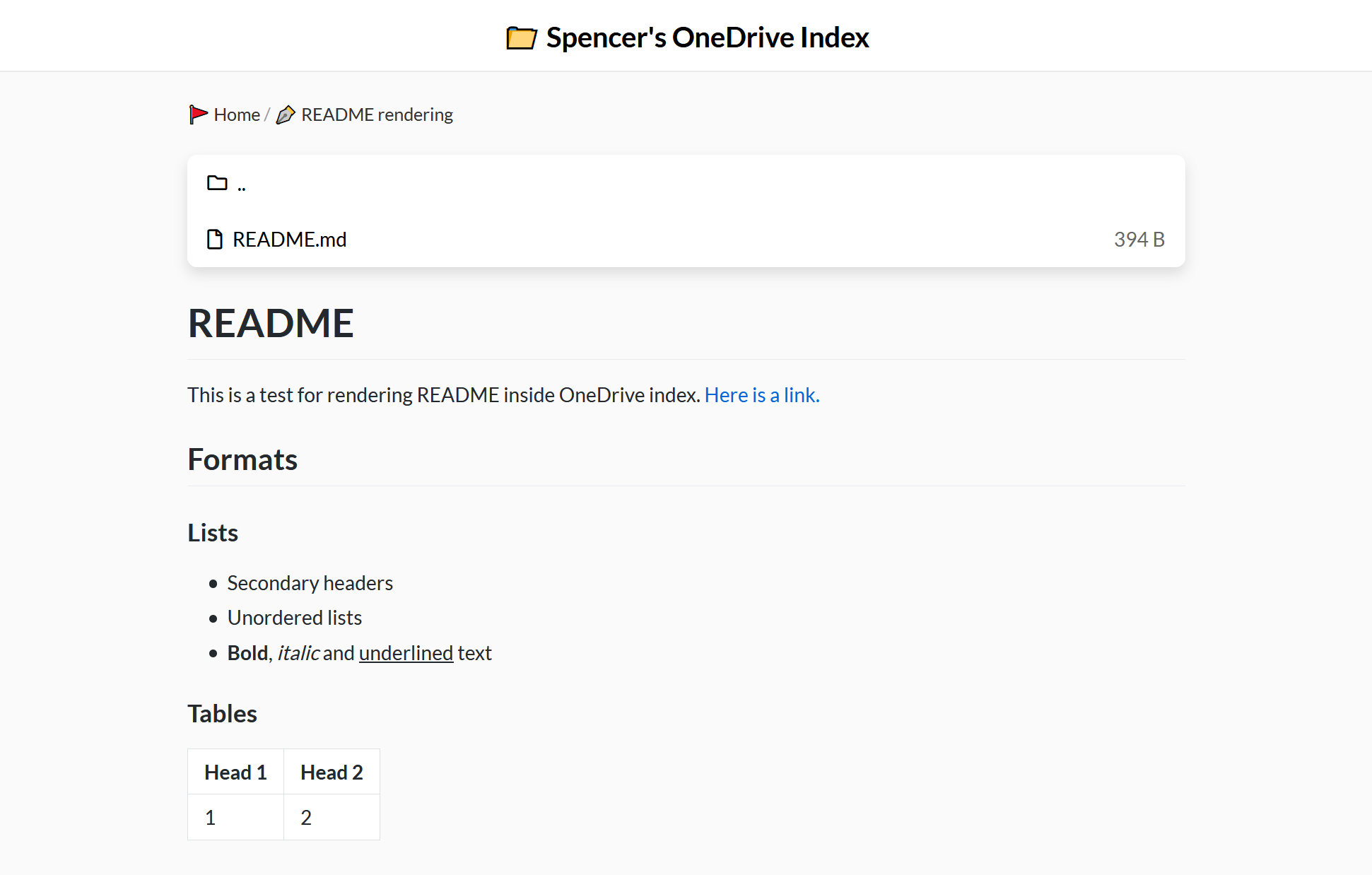The image size is (1372, 875).
Task: Select the Head 1 table header cell
Action: tap(235, 772)
